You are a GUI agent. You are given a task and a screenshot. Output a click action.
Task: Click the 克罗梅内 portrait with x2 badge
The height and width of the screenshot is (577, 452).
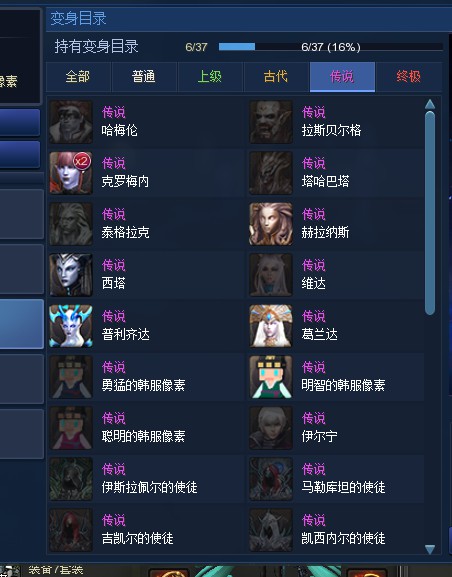(x=71, y=173)
